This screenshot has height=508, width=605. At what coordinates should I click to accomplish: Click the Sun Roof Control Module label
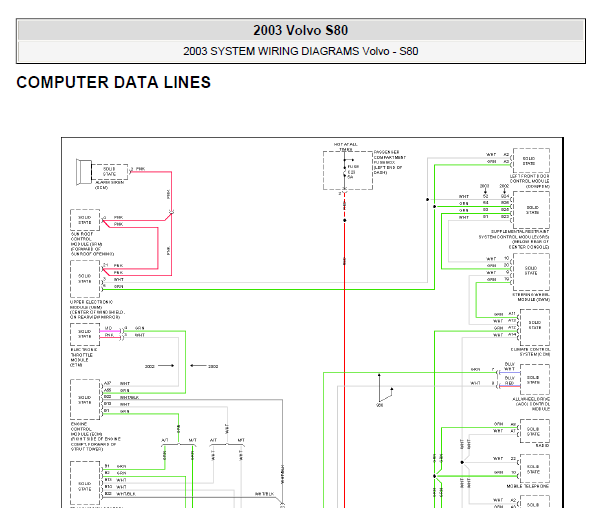point(92,244)
